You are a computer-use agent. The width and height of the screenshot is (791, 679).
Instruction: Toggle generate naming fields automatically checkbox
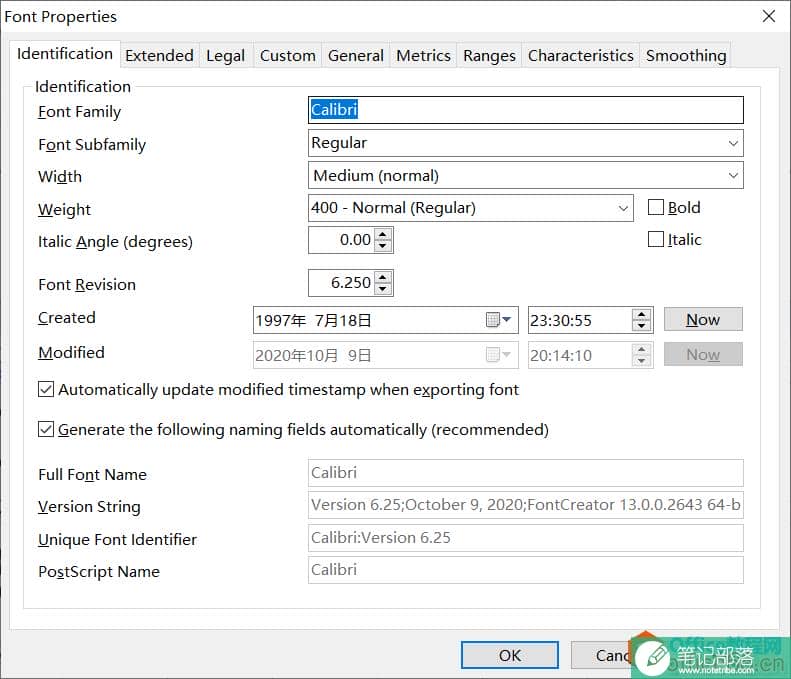[x=46, y=429]
